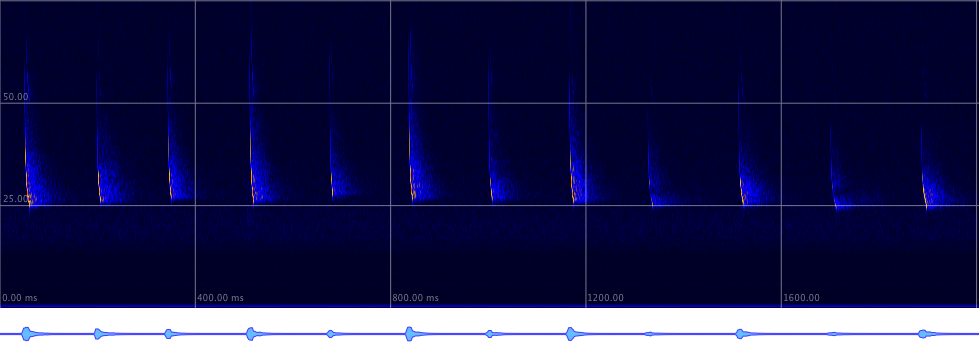Click the 0.00 ms time label
The width and height of the screenshot is (979, 360).
click(x=20, y=298)
